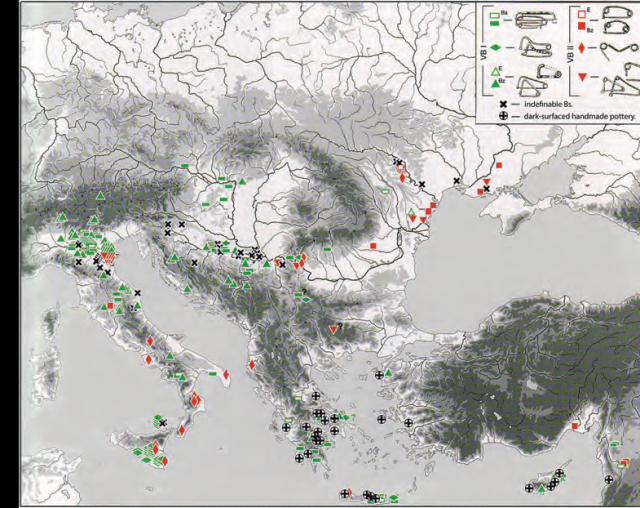Image resolution: width=640 pixels, height=508 pixels.
Task: Select the green diamond symbol in legend
Action: 493,46
